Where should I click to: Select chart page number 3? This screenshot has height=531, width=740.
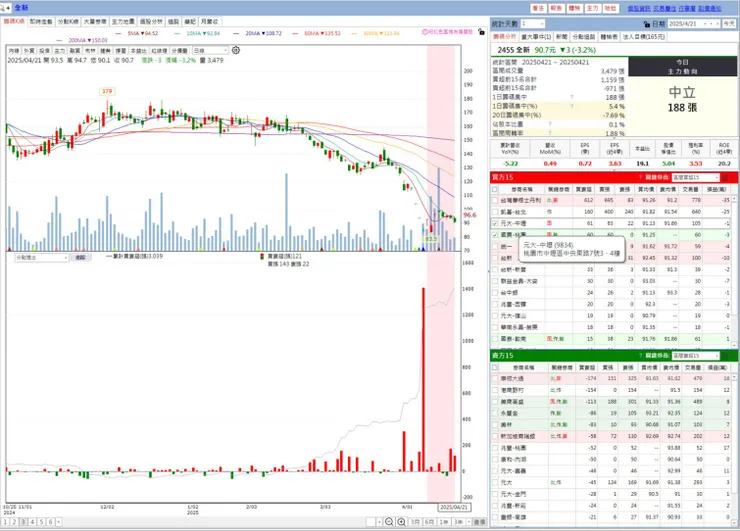click(x=23, y=522)
